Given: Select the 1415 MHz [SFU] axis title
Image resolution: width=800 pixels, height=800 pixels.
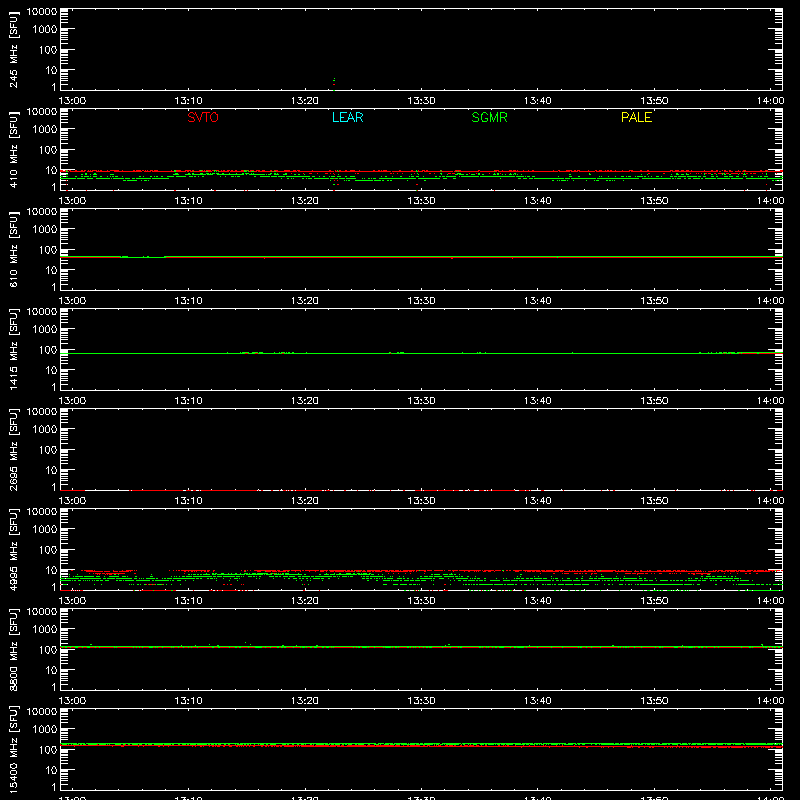Looking at the screenshot, I should click(13, 349).
